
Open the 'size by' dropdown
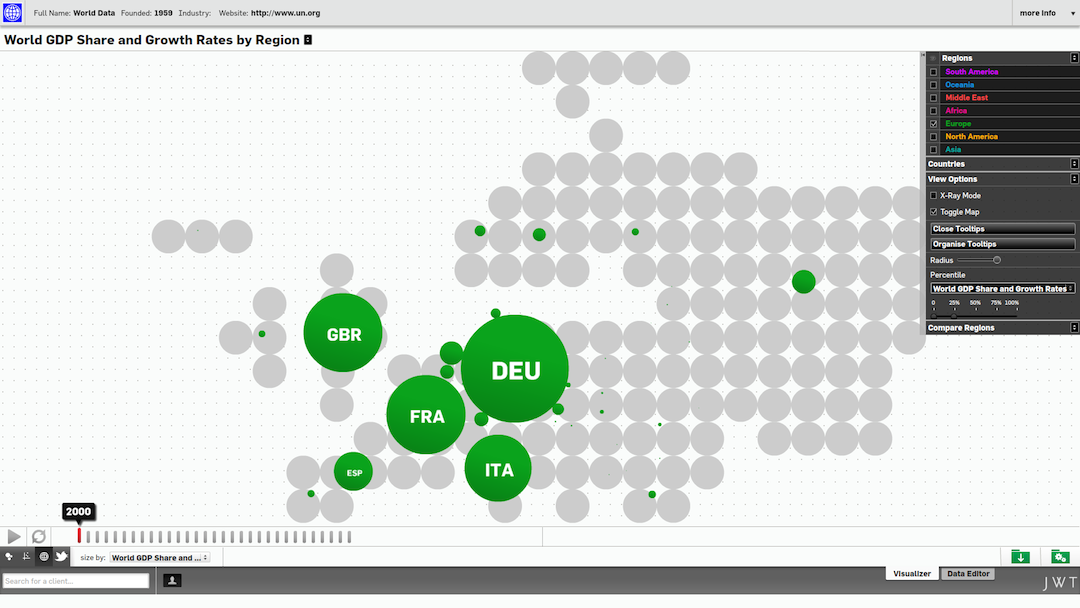coord(160,558)
